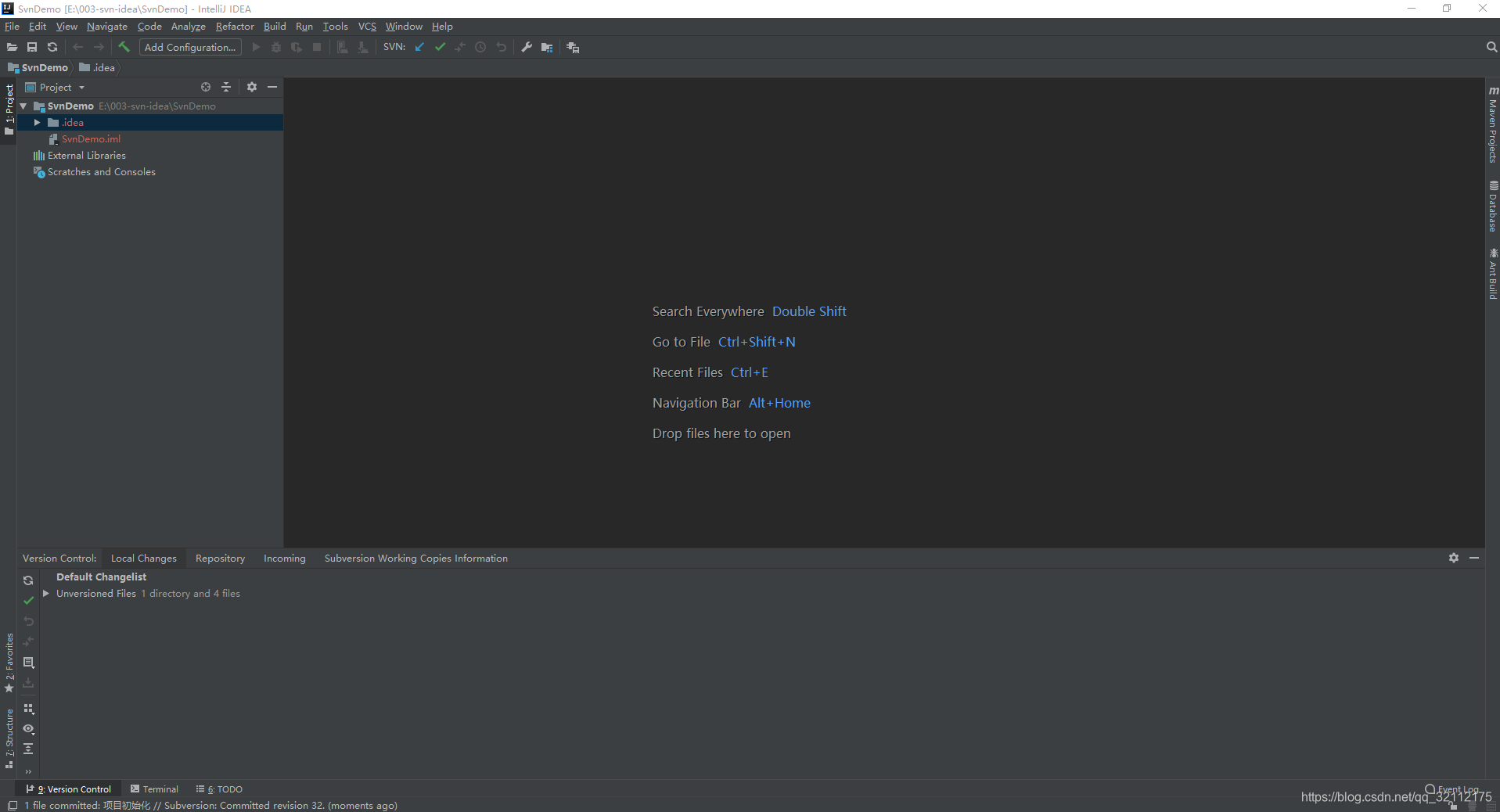This screenshot has height=812, width=1500.
Task: Click the SVN Update Project blue arrow
Action: [419, 47]
